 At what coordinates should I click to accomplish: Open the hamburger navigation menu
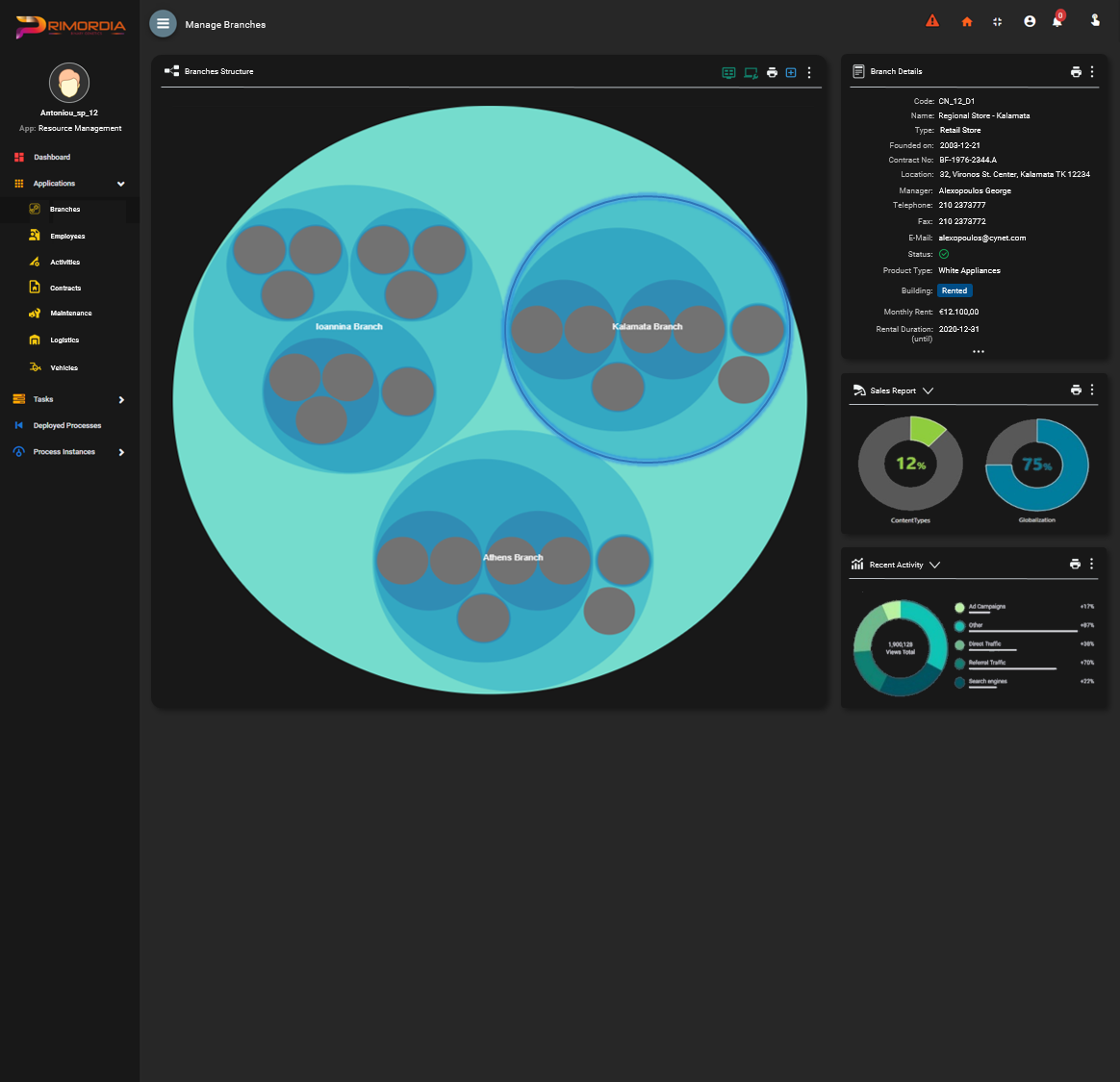[x=163, y=24]
